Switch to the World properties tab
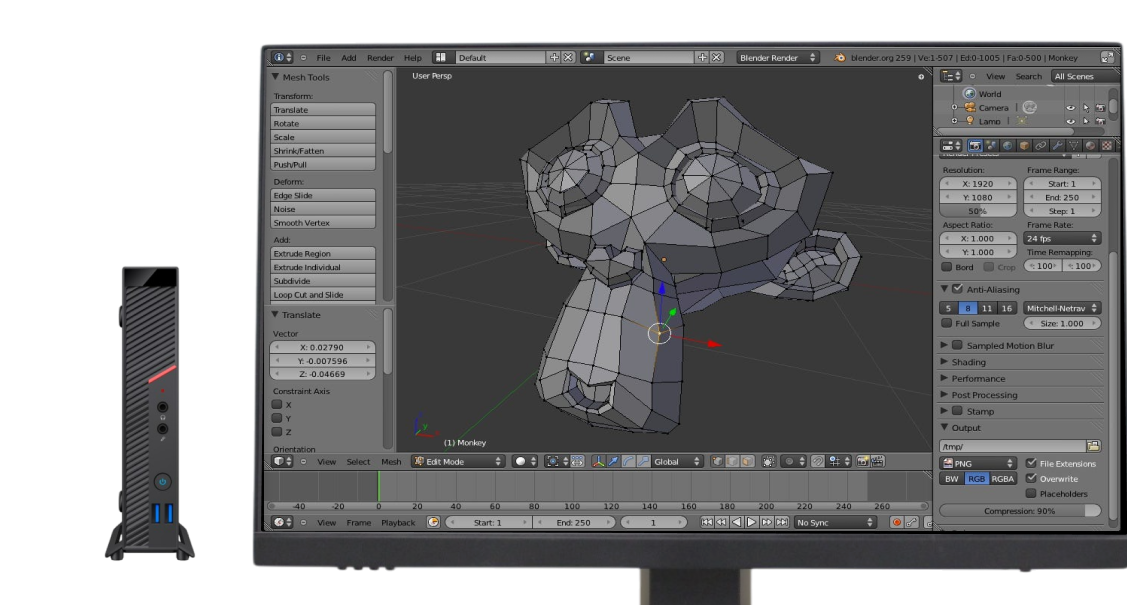 (1008, 145)
